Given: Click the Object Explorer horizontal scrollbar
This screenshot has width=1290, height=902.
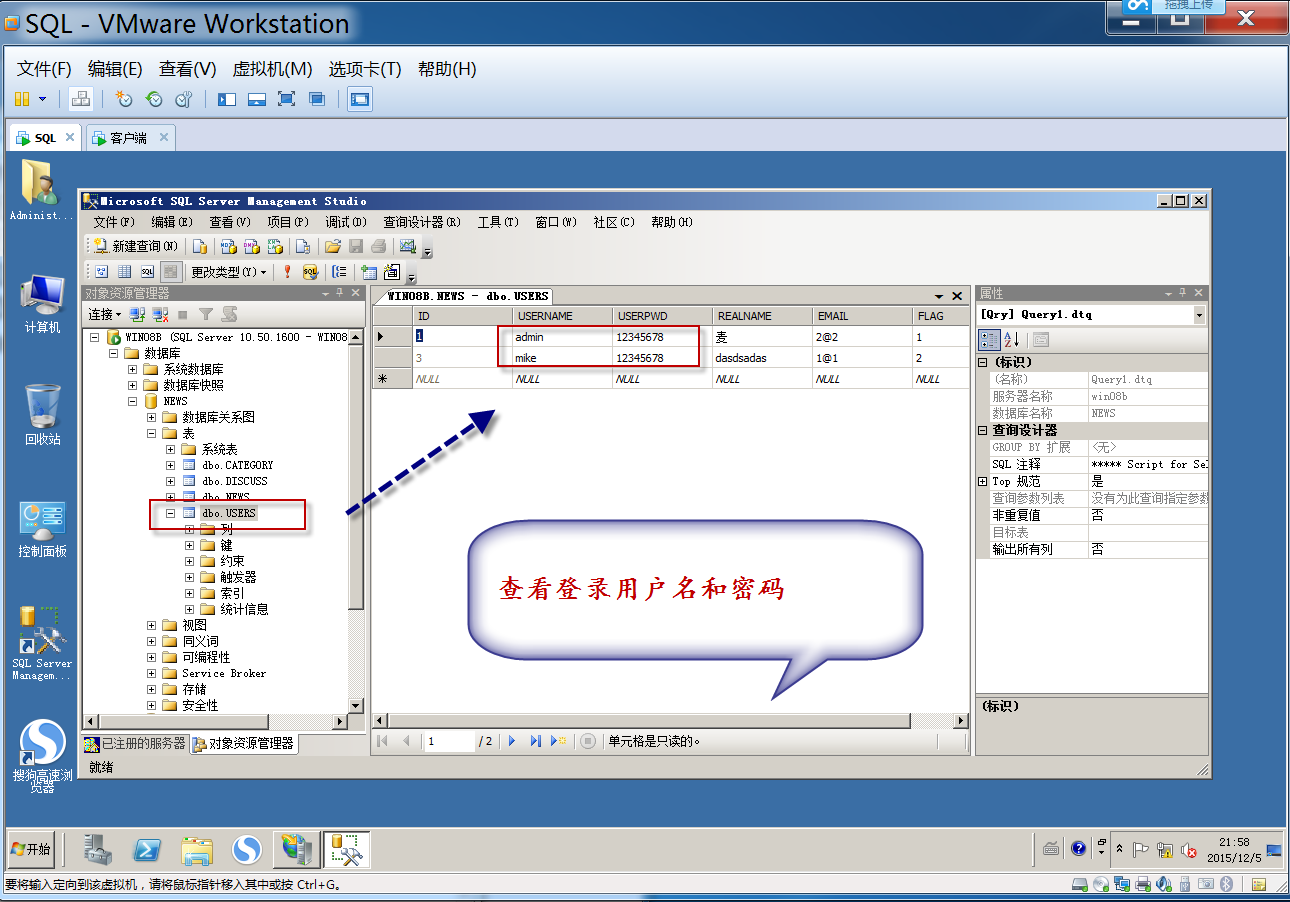Looking at the screenshot, I should [215, 721].
